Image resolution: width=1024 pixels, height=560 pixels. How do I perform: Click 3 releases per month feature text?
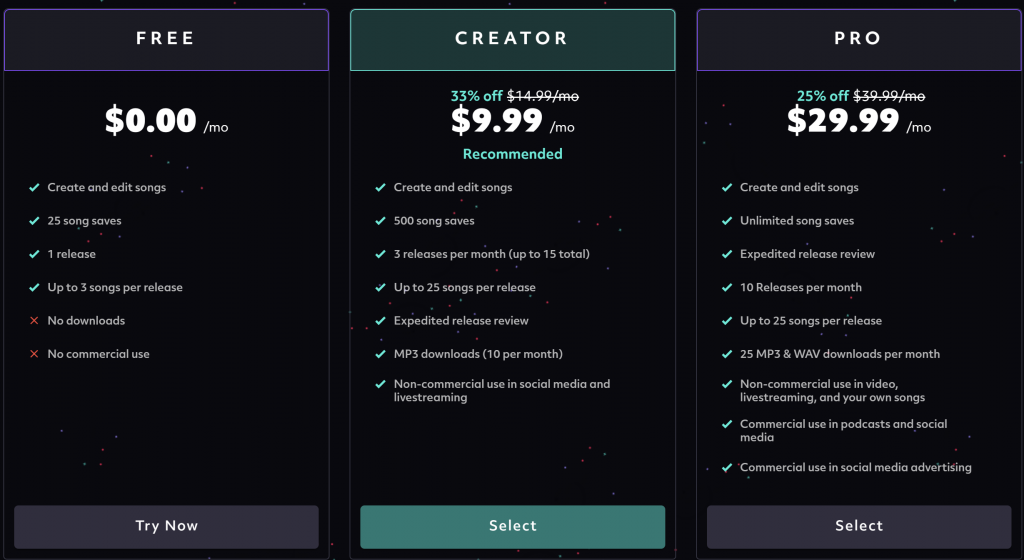(492, 254)
